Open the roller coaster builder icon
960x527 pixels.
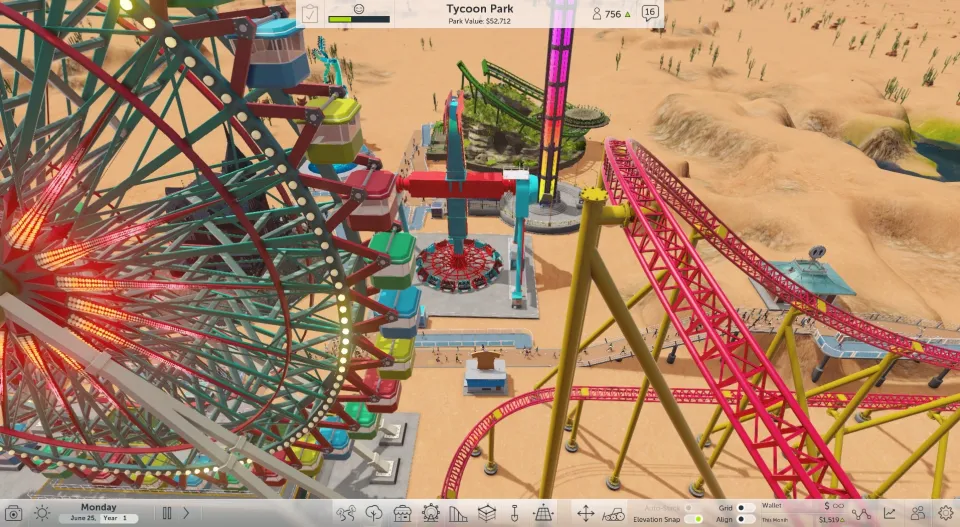tap(458, 513)
